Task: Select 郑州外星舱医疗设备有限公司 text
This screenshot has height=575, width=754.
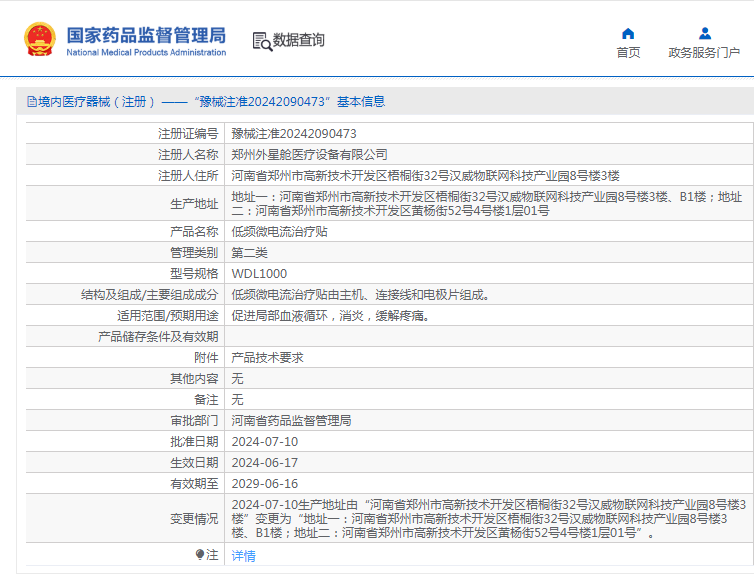Action: point(309,155)
